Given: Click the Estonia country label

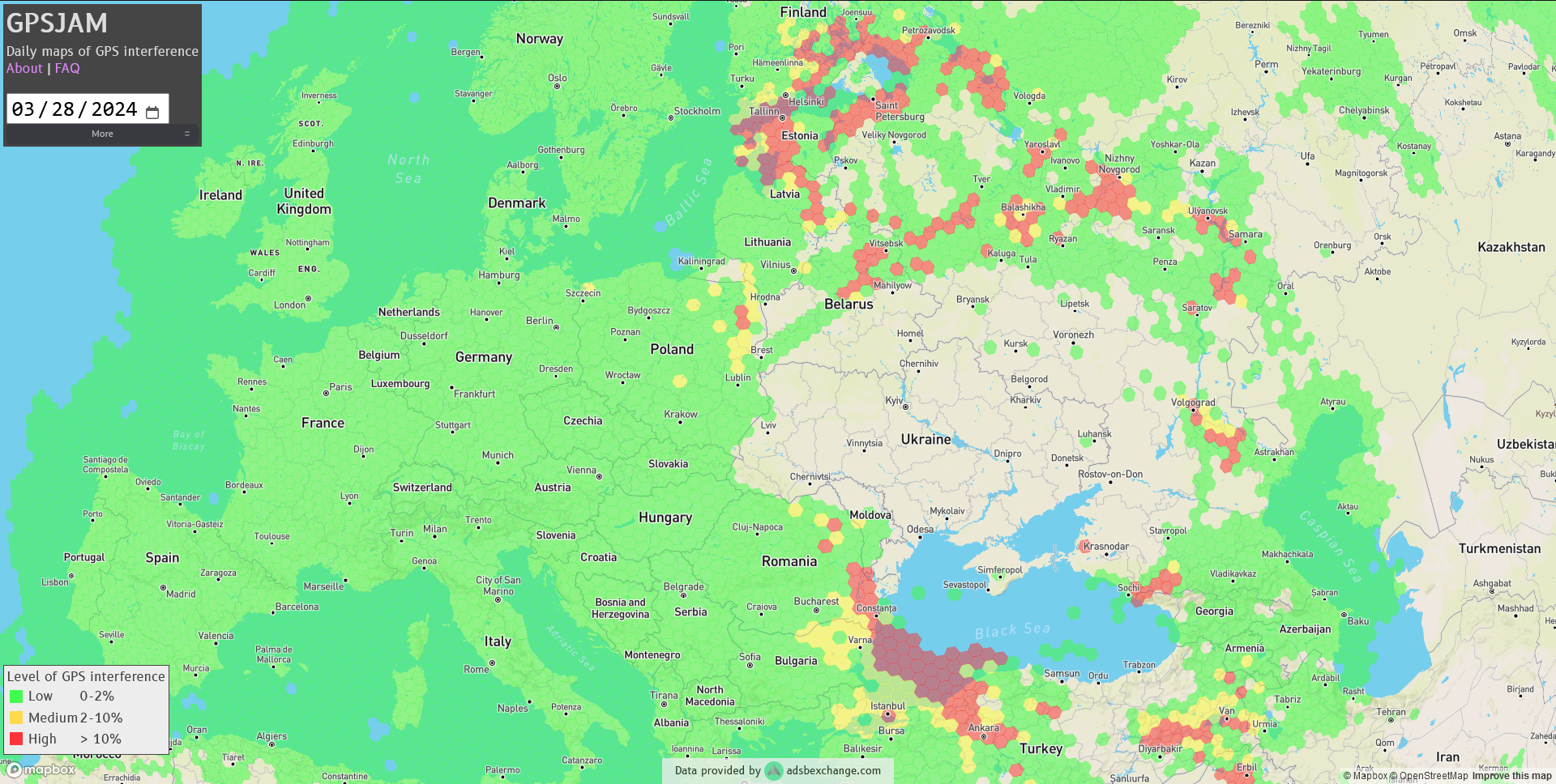Looking at the screenshot, I should [x=800, y=136].
